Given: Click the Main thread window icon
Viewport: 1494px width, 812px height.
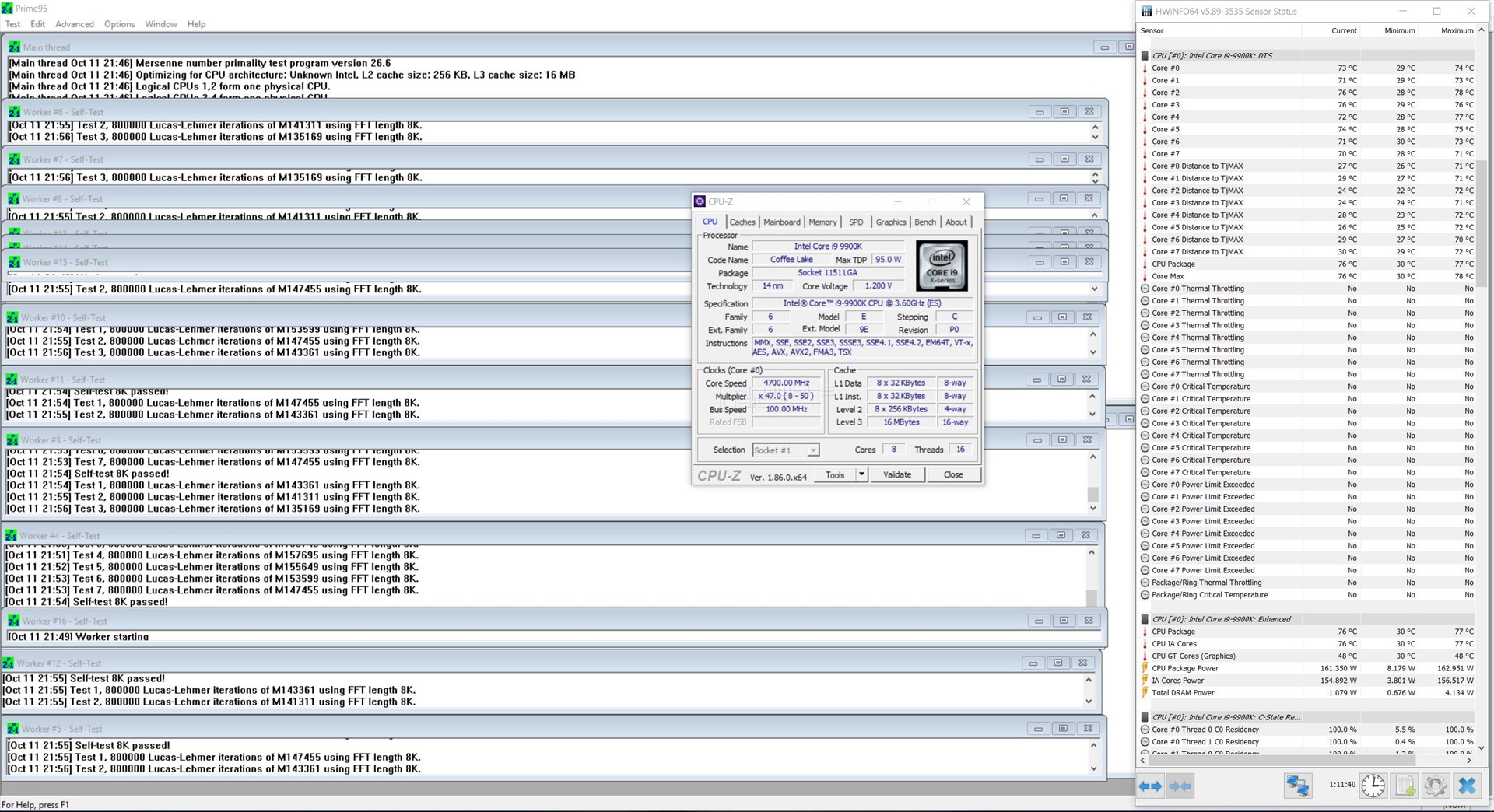Looking at the screenshot, I should (x=14, y=47).
